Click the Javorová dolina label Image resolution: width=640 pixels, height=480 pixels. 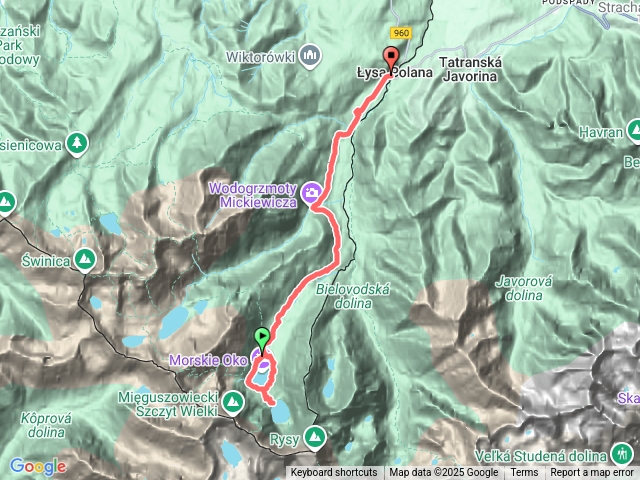click(x=524, y=288)
